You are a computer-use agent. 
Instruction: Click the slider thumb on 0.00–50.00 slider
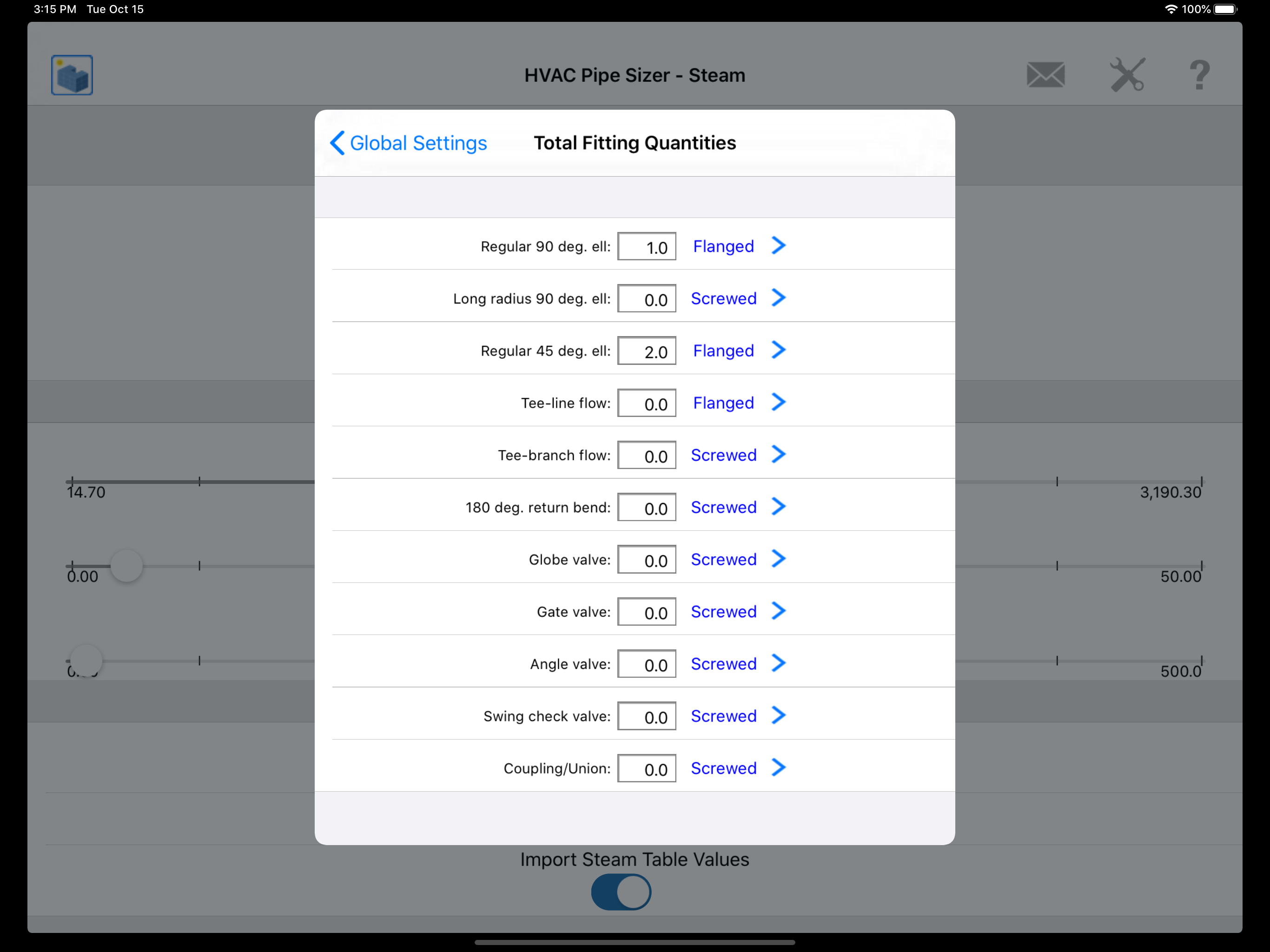pyautogui.click(x=126, y=566)
